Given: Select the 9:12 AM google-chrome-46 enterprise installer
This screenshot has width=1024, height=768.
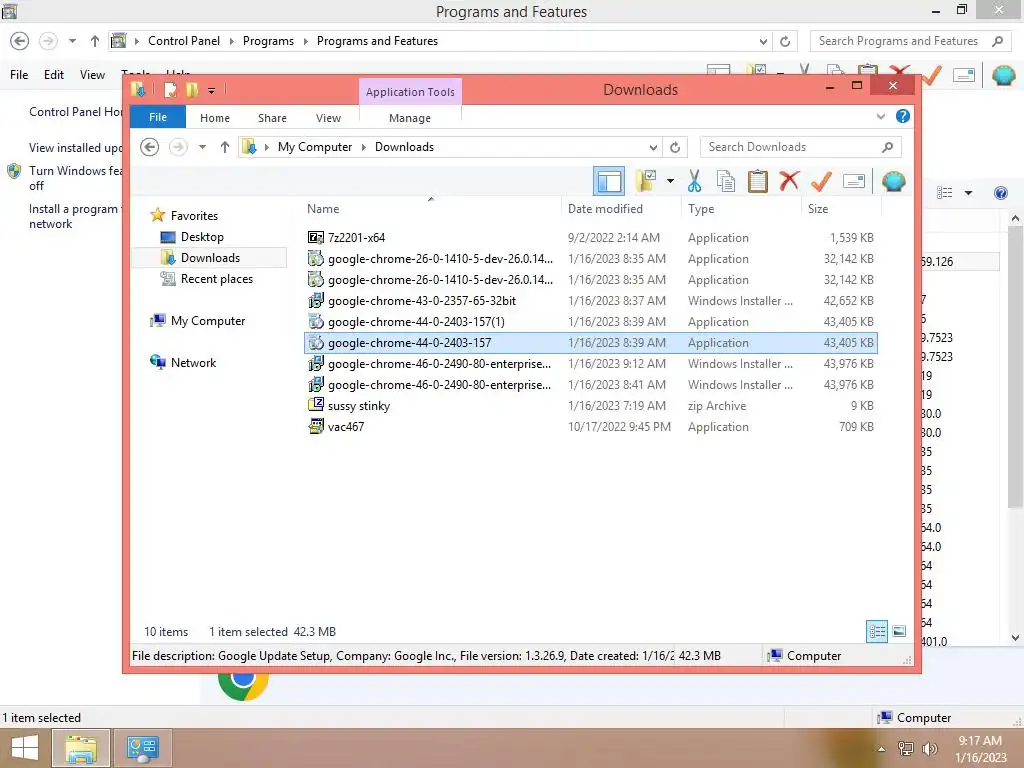Looking at the screenshot, I should (590, 364).
